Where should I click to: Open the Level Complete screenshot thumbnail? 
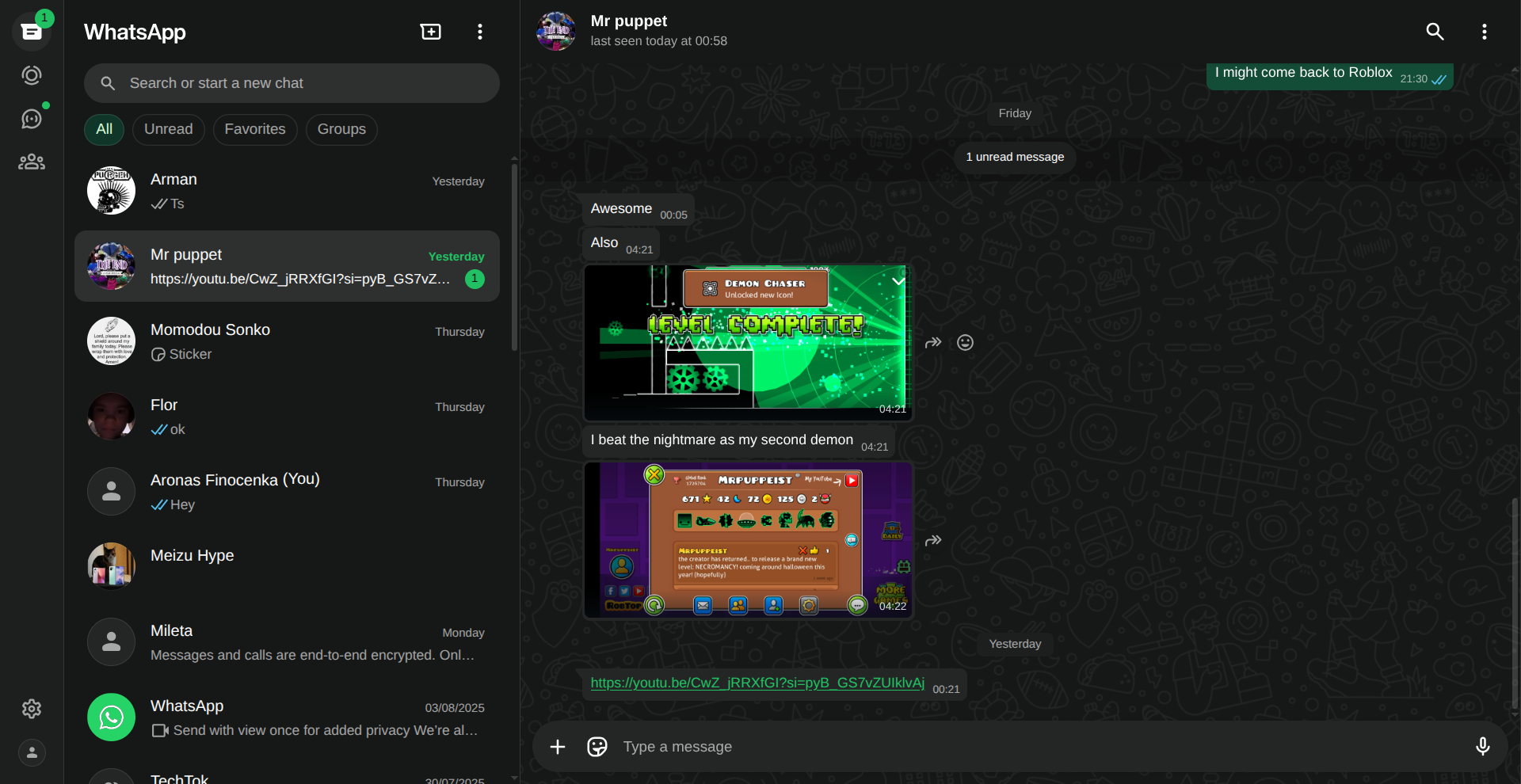(748, 343)
